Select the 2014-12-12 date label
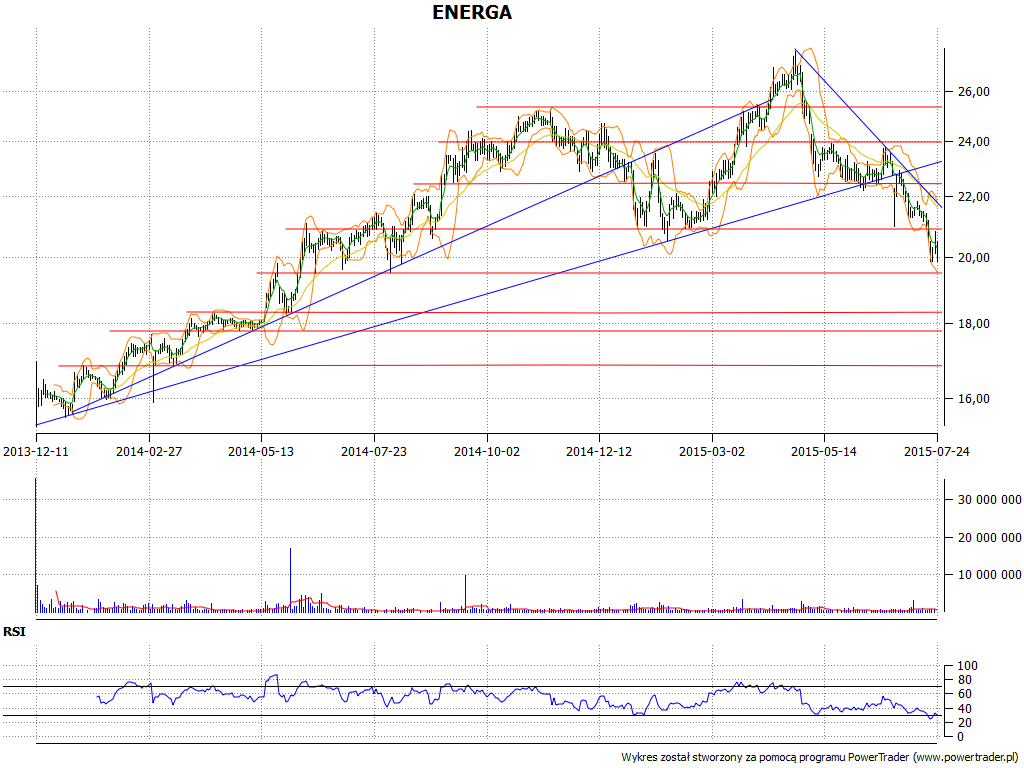Screen dimensions: 1024x768 tap(600, 451)
